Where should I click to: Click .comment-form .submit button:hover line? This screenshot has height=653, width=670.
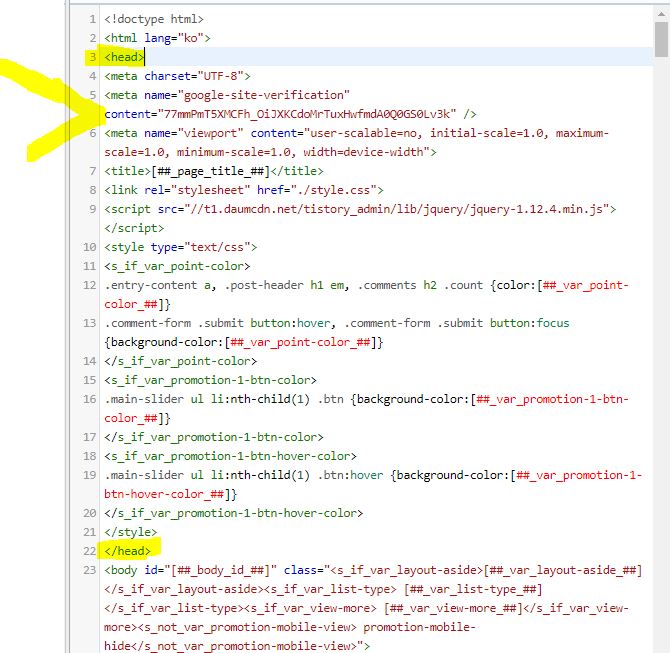(337, 323)
